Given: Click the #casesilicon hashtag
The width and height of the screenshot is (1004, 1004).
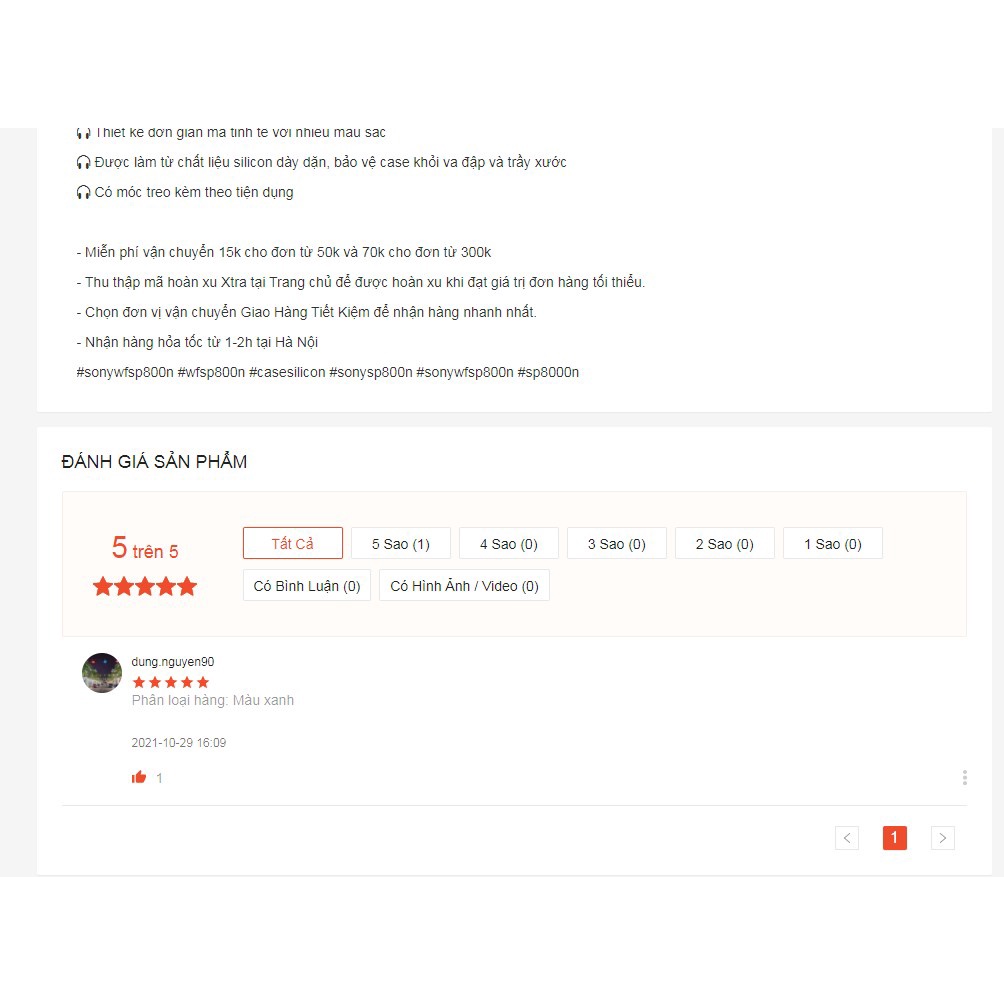Looking at the screenshot, I should click(x=287, y=372).
